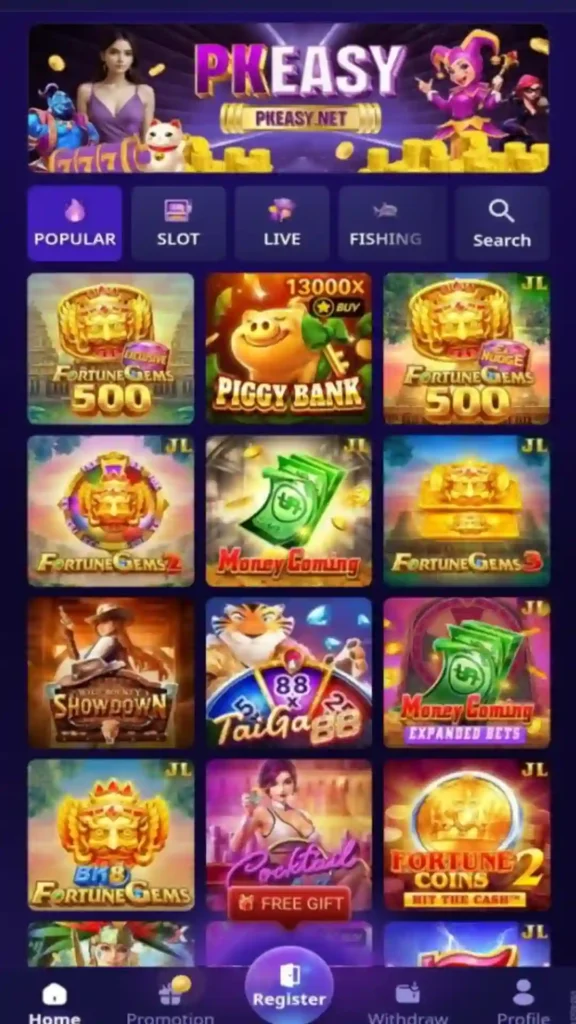Viewport: 576px width, 1024px height.
Task: Select the POPULAR flame category
Action: pyautogui.click(x=74, y=223)
